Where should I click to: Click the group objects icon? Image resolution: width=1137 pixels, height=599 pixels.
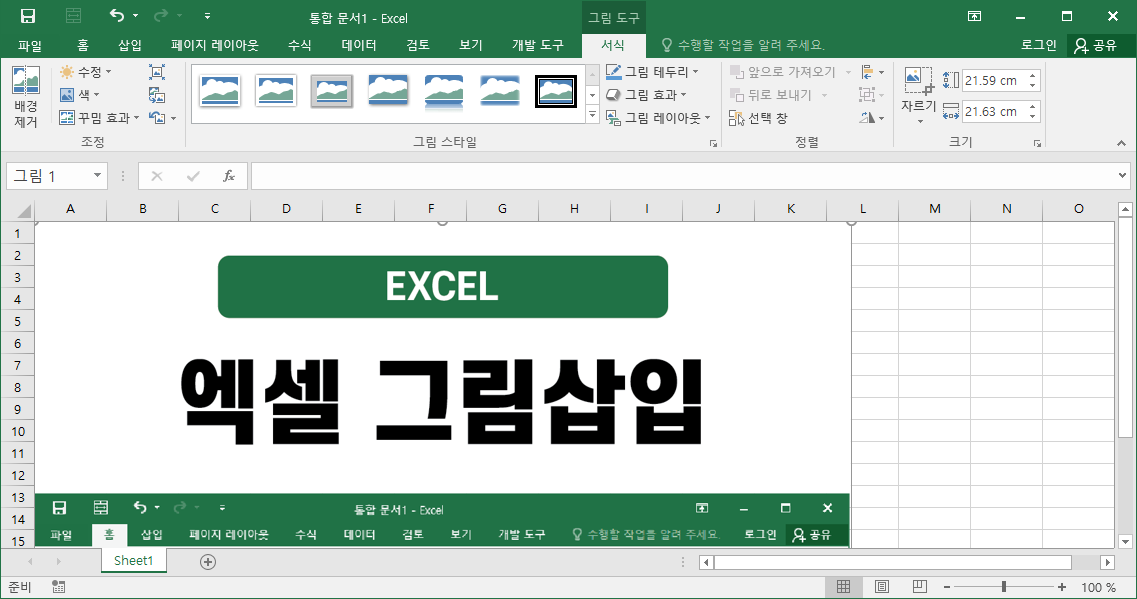coord(867,95)
